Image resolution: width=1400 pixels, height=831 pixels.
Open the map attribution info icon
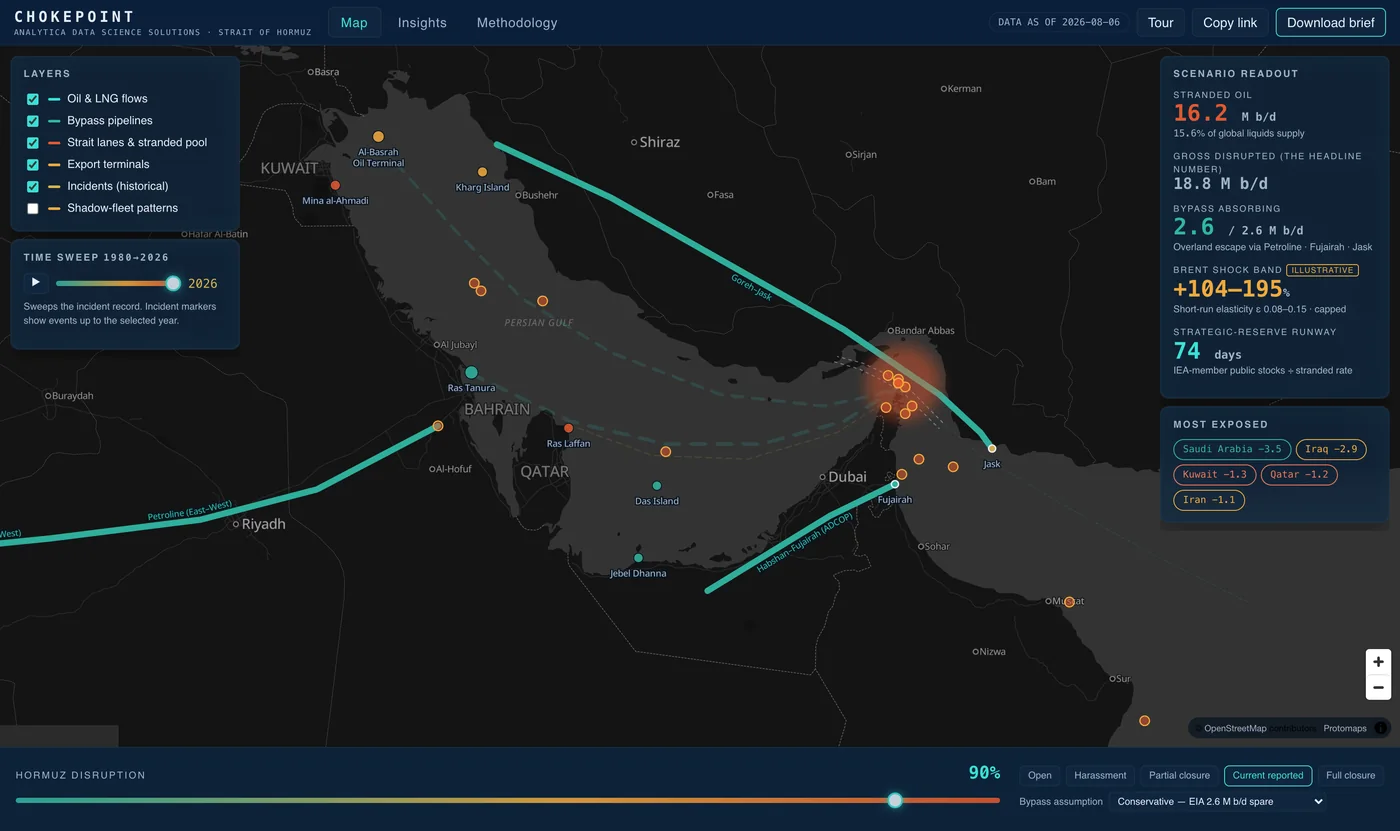point(1381,728)
